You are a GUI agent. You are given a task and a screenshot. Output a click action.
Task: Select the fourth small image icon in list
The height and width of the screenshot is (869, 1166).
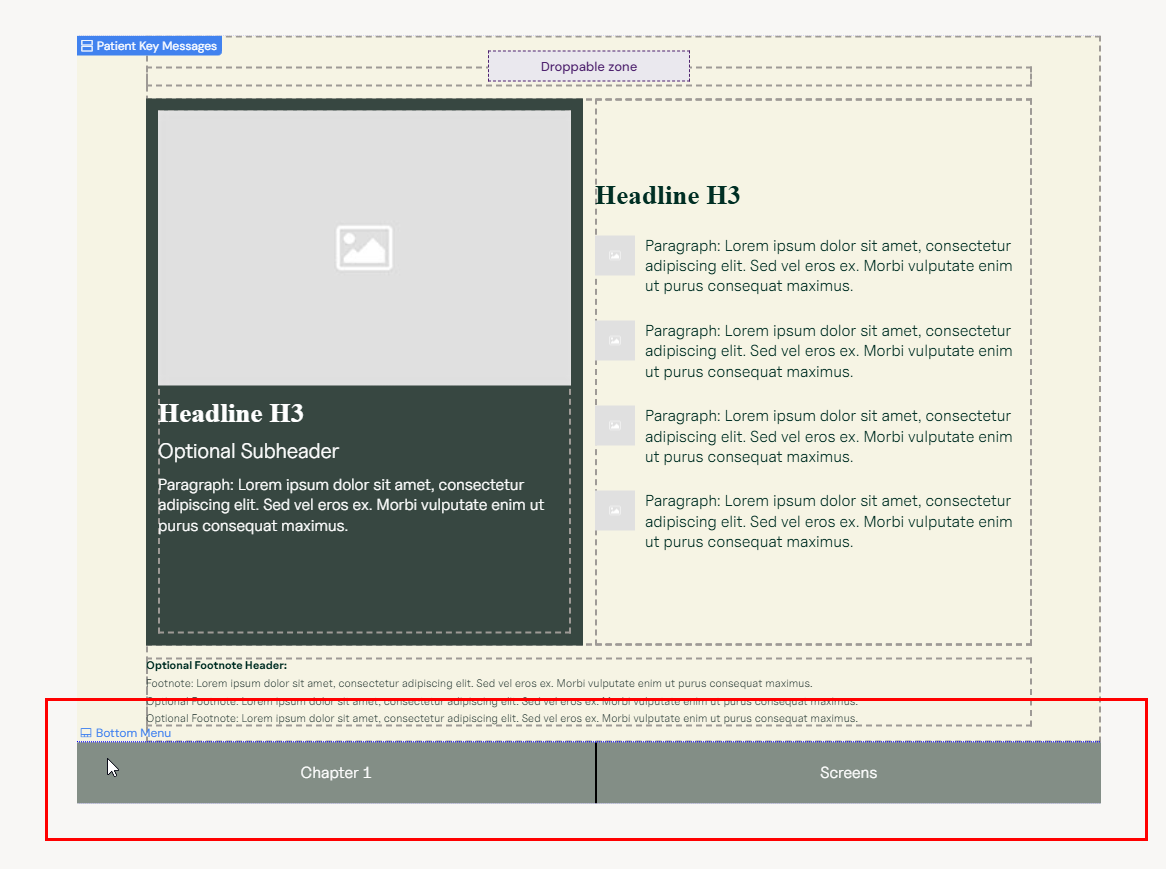point(615,511)
